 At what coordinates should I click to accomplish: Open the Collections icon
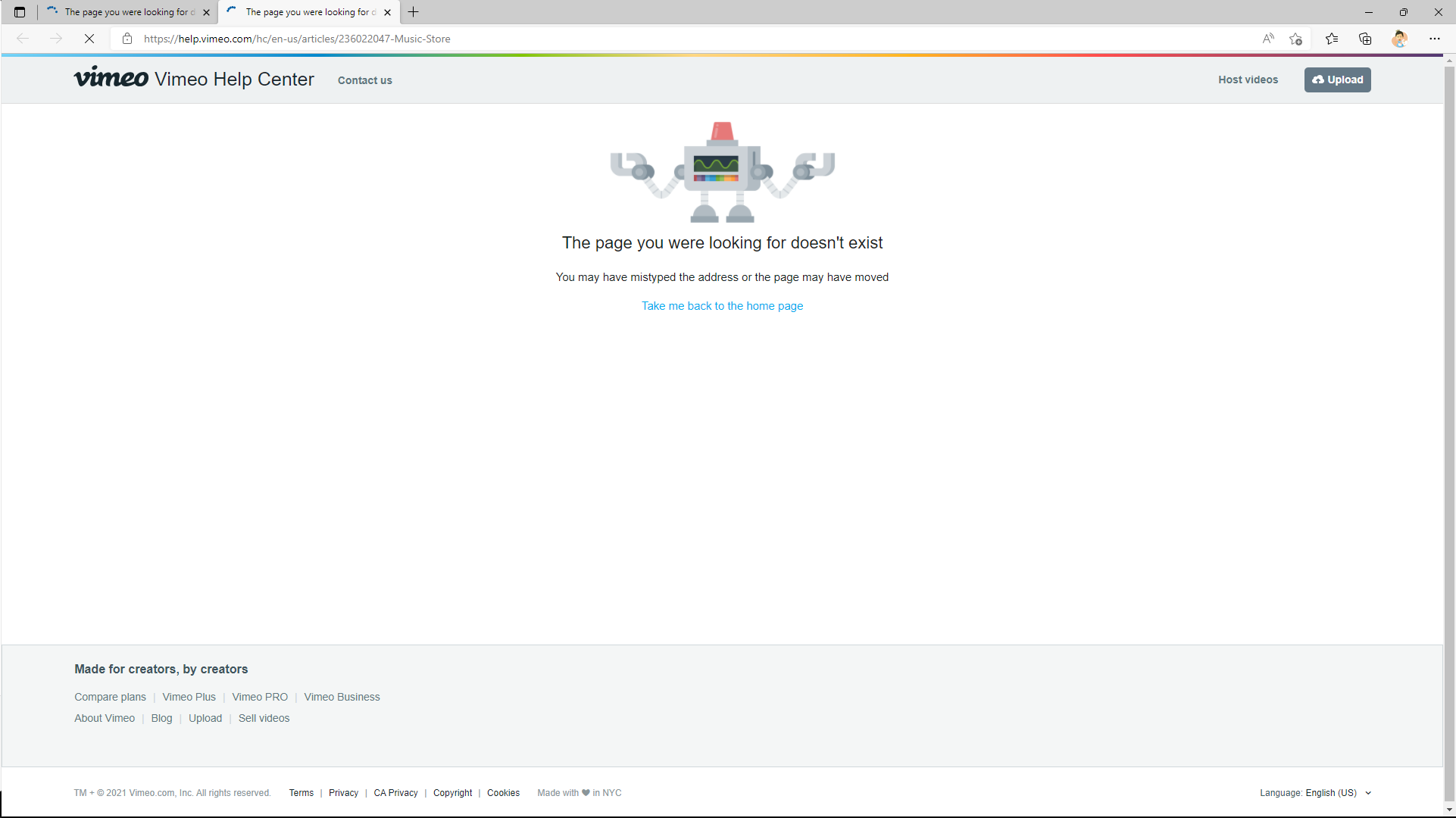pyautogui.click(x=1365, y=39)
